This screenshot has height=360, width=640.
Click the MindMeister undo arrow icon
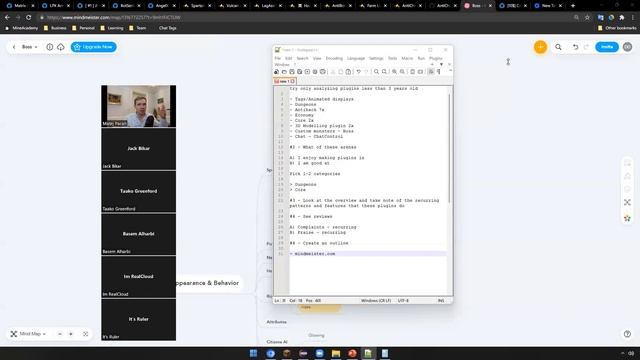point(575,47)
